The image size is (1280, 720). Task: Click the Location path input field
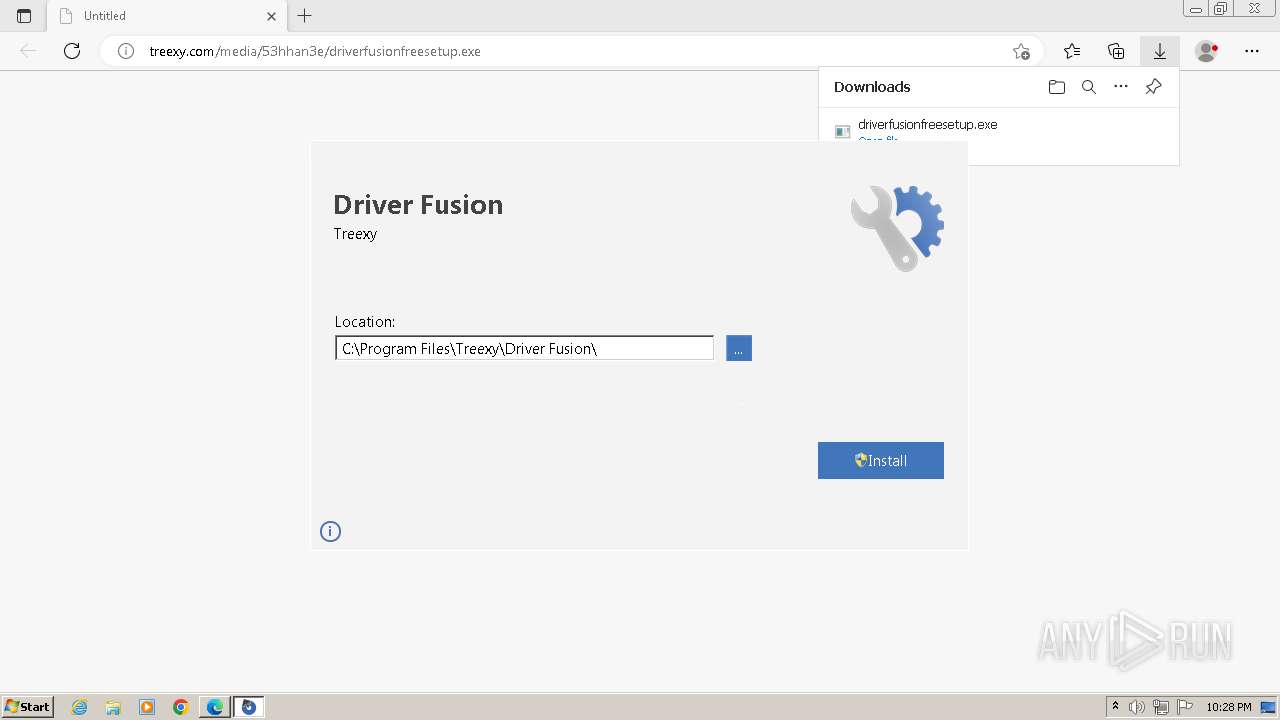click(x=524, y=348)
